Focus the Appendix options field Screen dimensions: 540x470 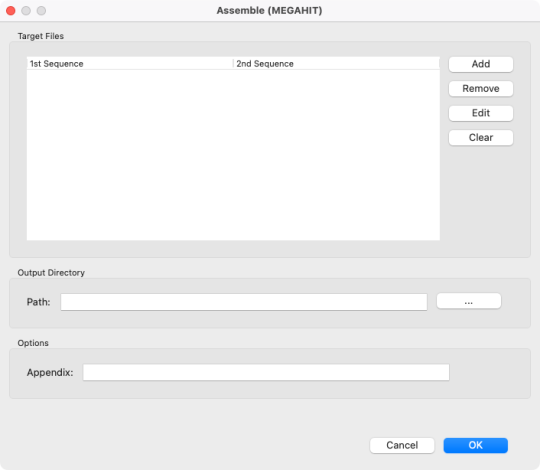point(266,372)
